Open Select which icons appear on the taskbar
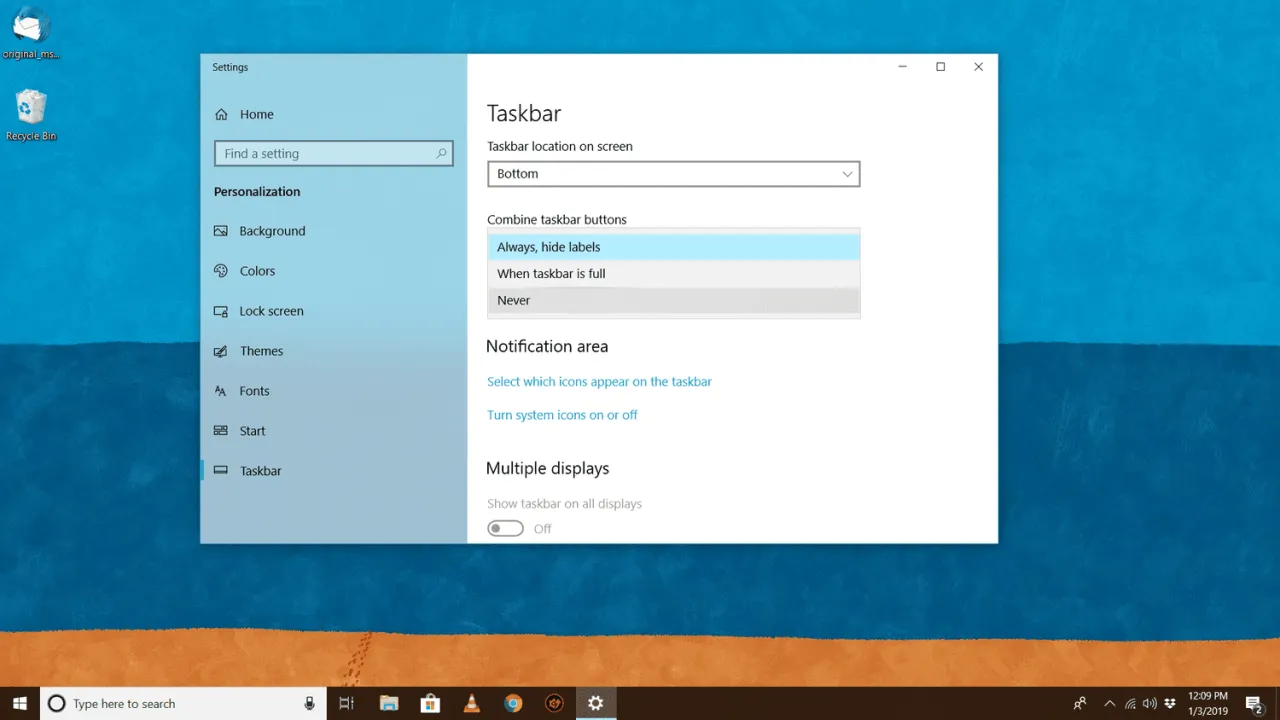The image size is (1280, 720). pyautogui.click(x=599, y=381)
